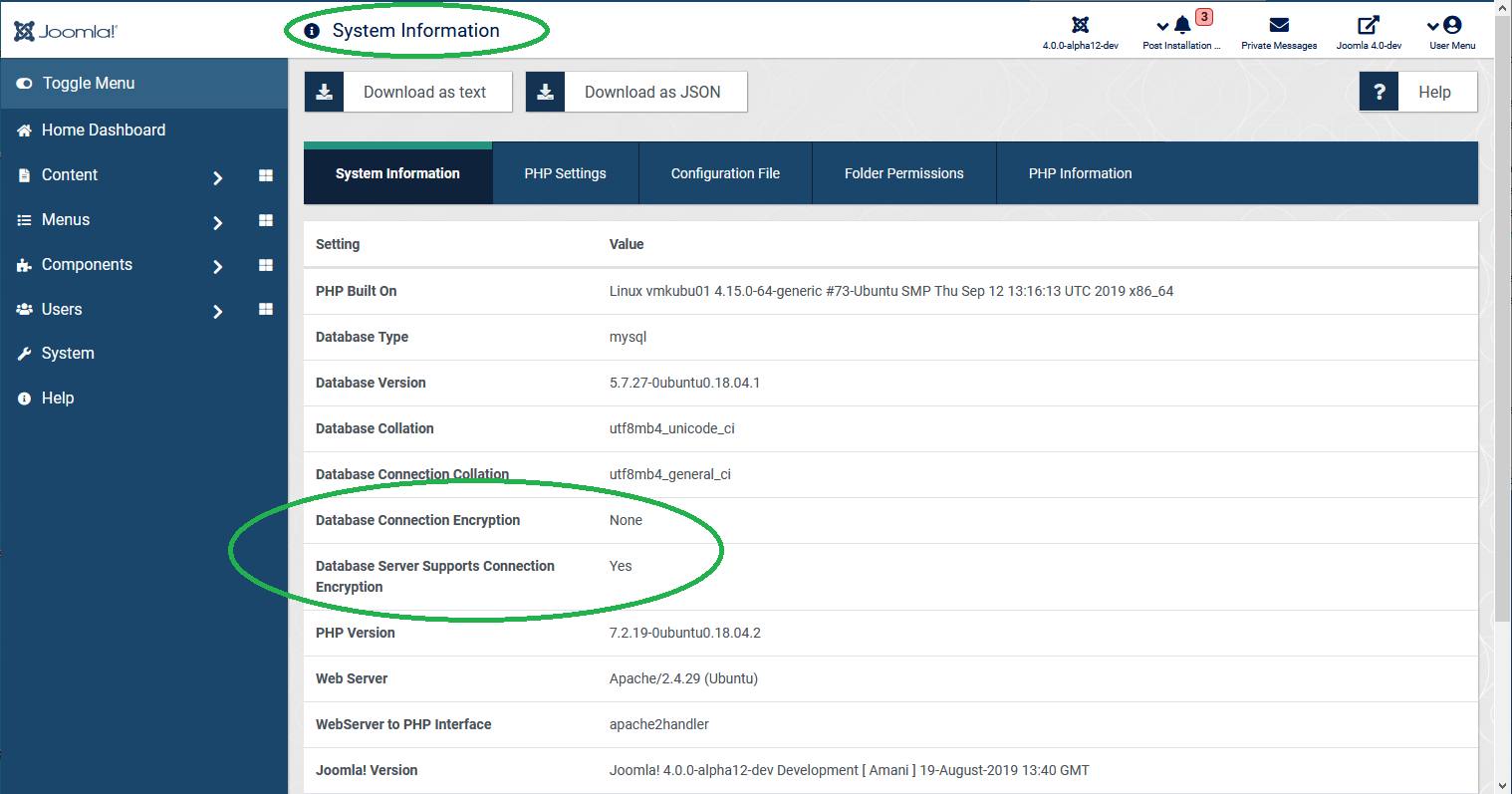Open Components dashboard grid icon
The width and height of the screenshot is (1512, 794).
266,265
